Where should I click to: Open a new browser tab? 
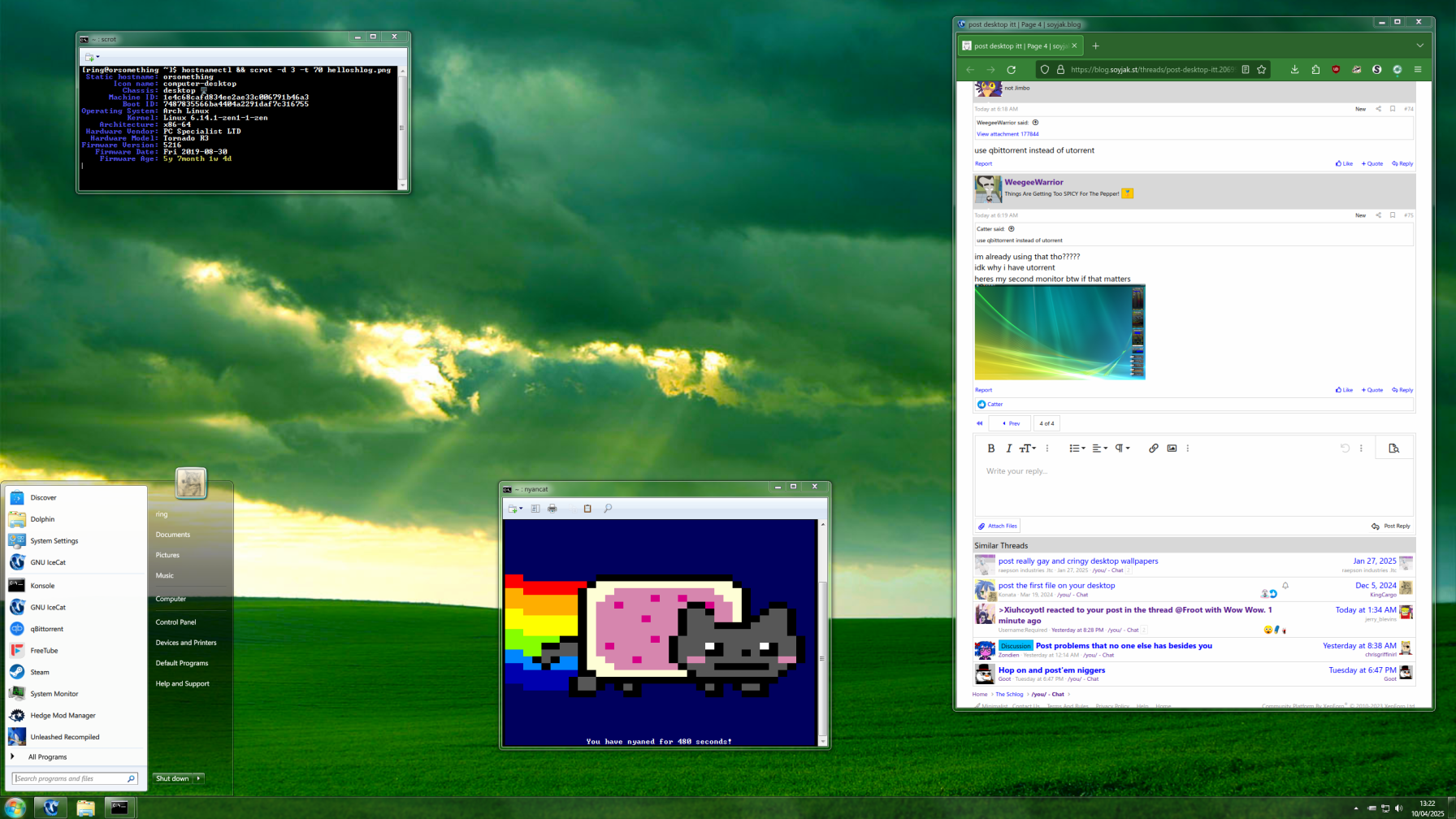[x=1095, y=46]
